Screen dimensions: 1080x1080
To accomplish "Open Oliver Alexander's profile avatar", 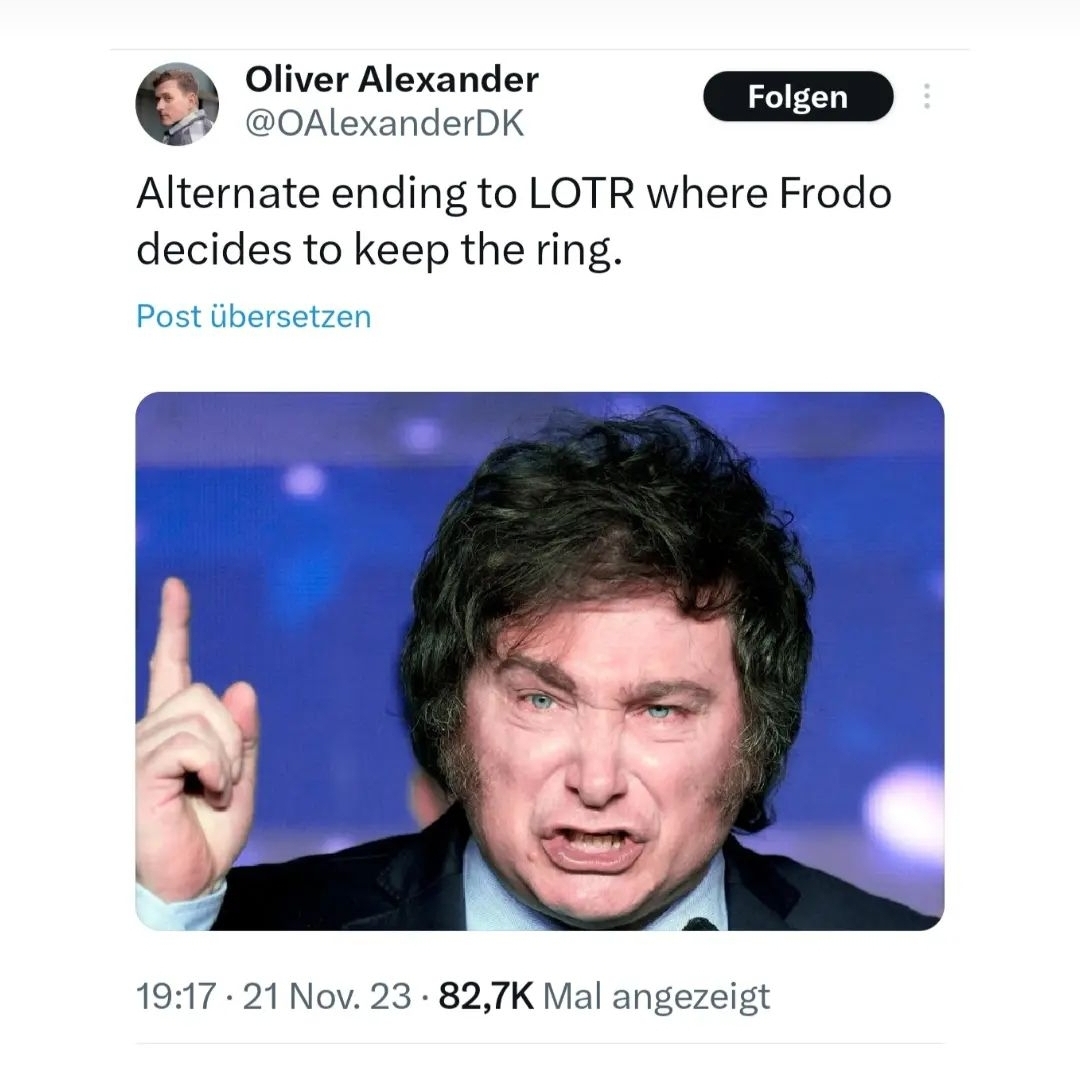I will (177, 104).
